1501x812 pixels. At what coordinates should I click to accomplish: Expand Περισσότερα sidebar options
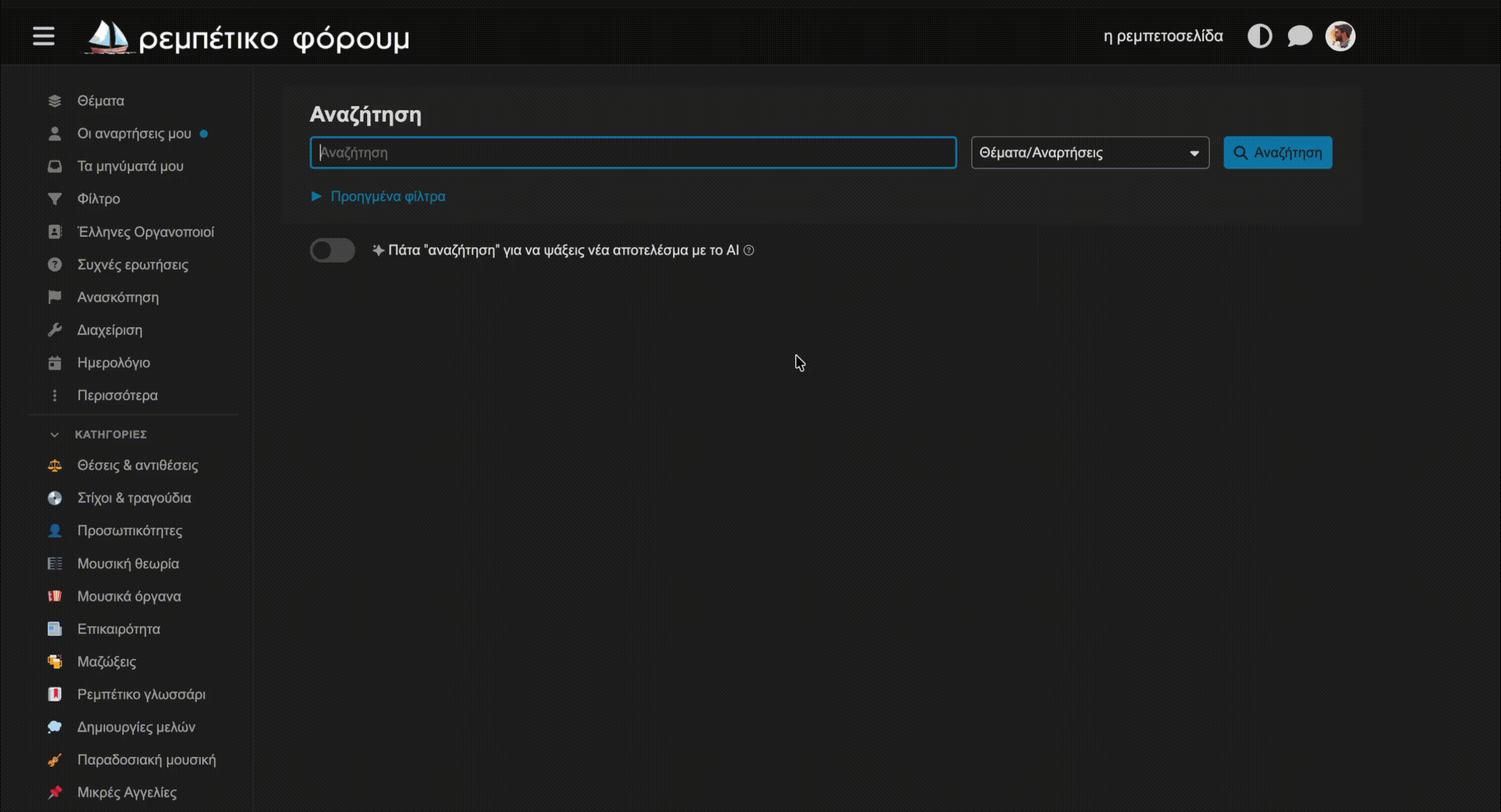(x=117, y=395)
